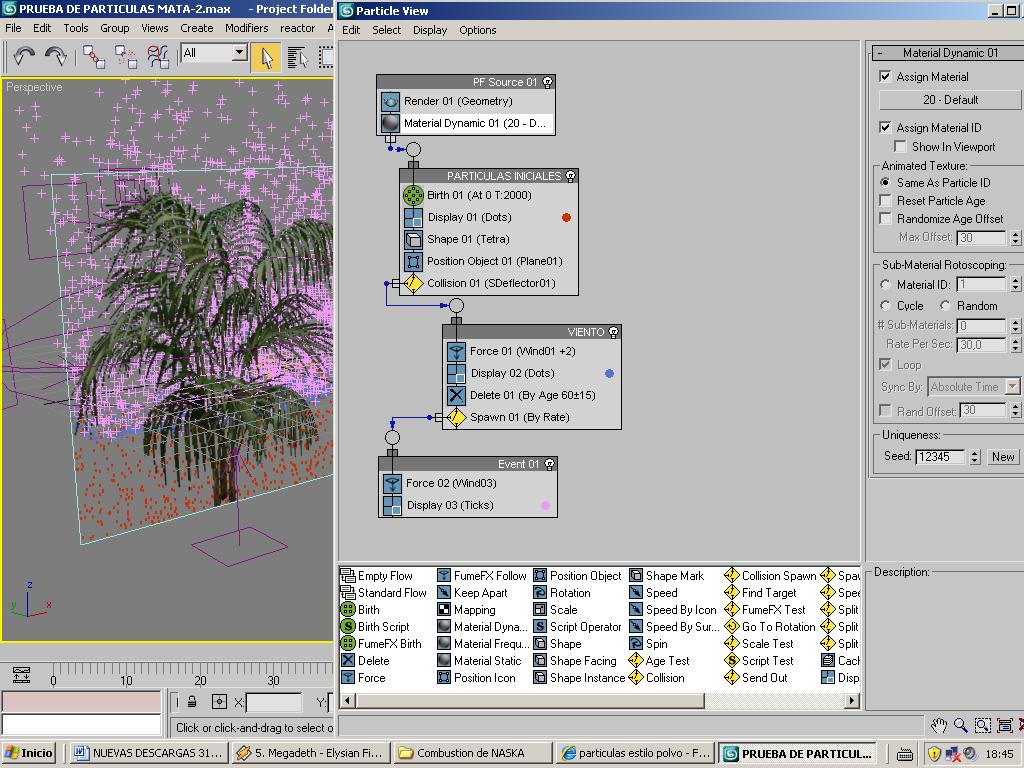The width and height of the screenshot is (1024, 768).
Task: Click the Collision 01 test diamond icon
Action: (413, 283)
